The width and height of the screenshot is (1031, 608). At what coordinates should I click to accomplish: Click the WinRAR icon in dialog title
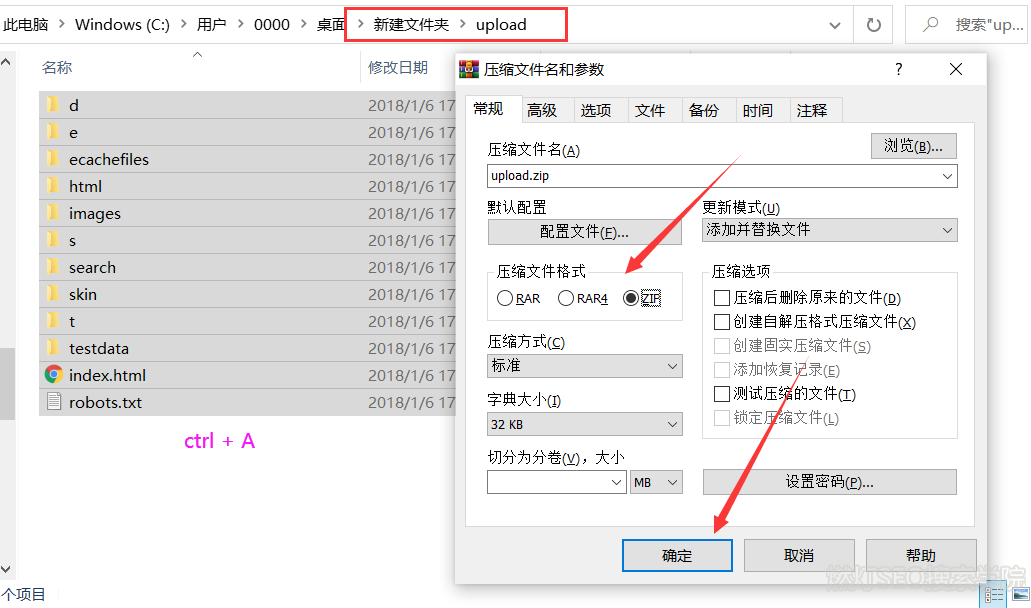pyautogui.click(x=469, y=69)
